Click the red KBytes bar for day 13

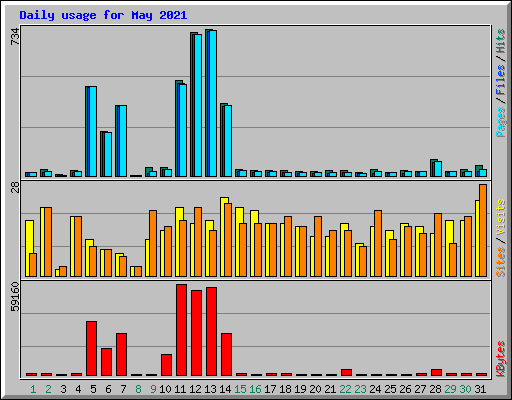click(211, 331)
